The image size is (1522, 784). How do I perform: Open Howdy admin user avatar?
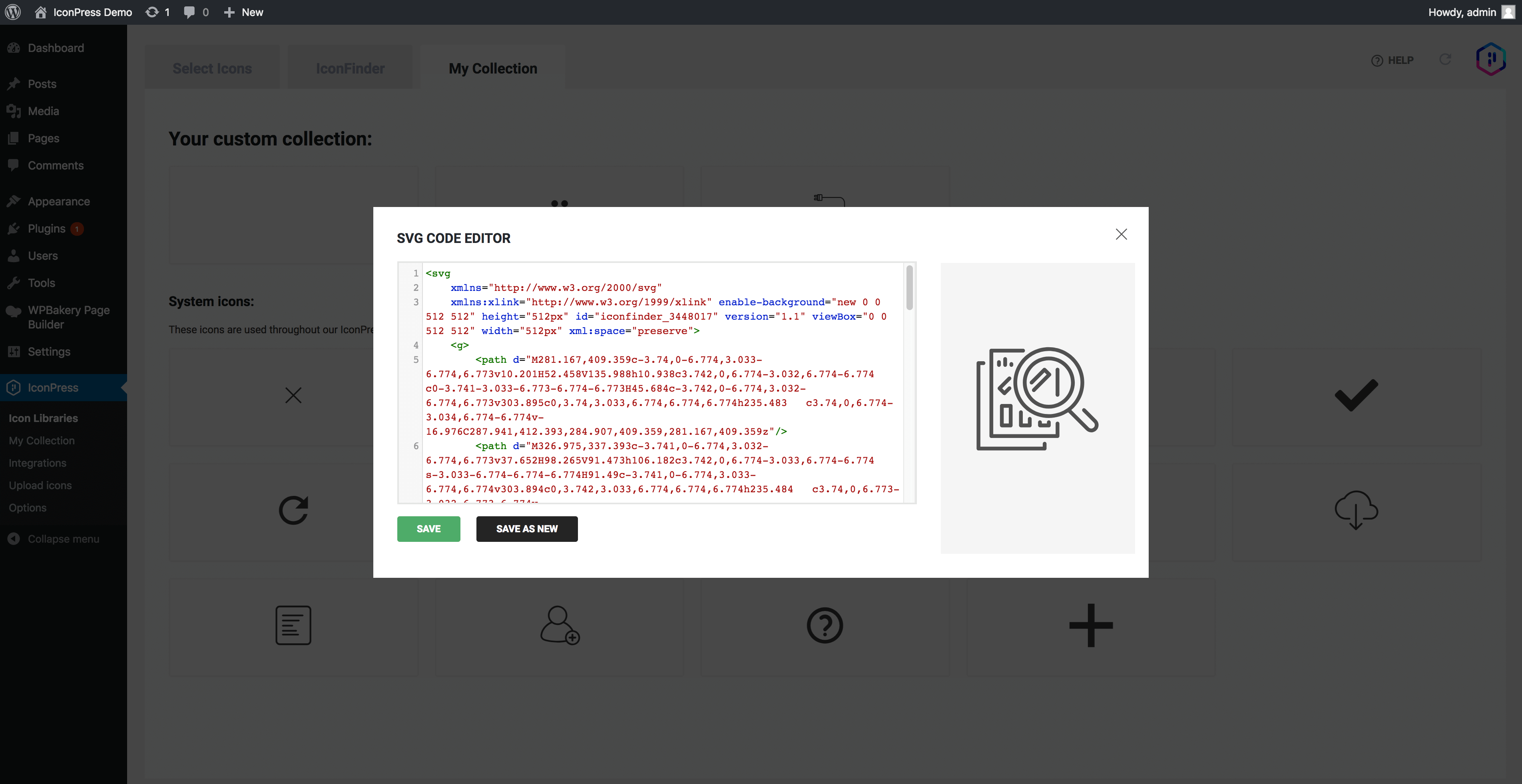[1508, 12]
